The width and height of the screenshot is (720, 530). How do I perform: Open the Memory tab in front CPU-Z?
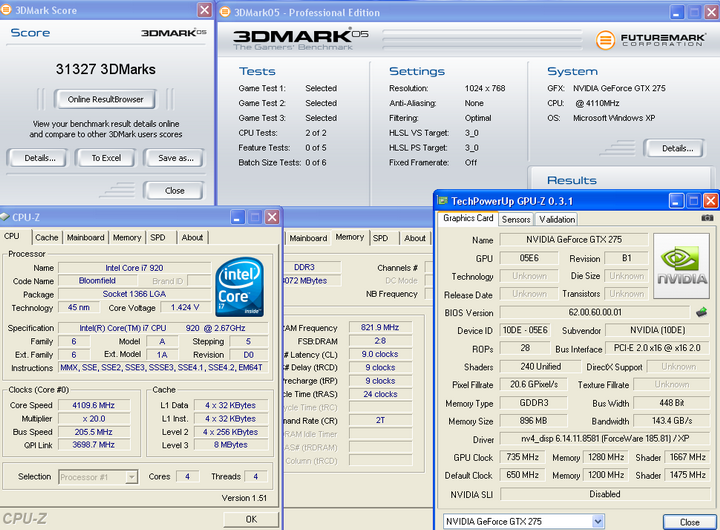point(127,237)
